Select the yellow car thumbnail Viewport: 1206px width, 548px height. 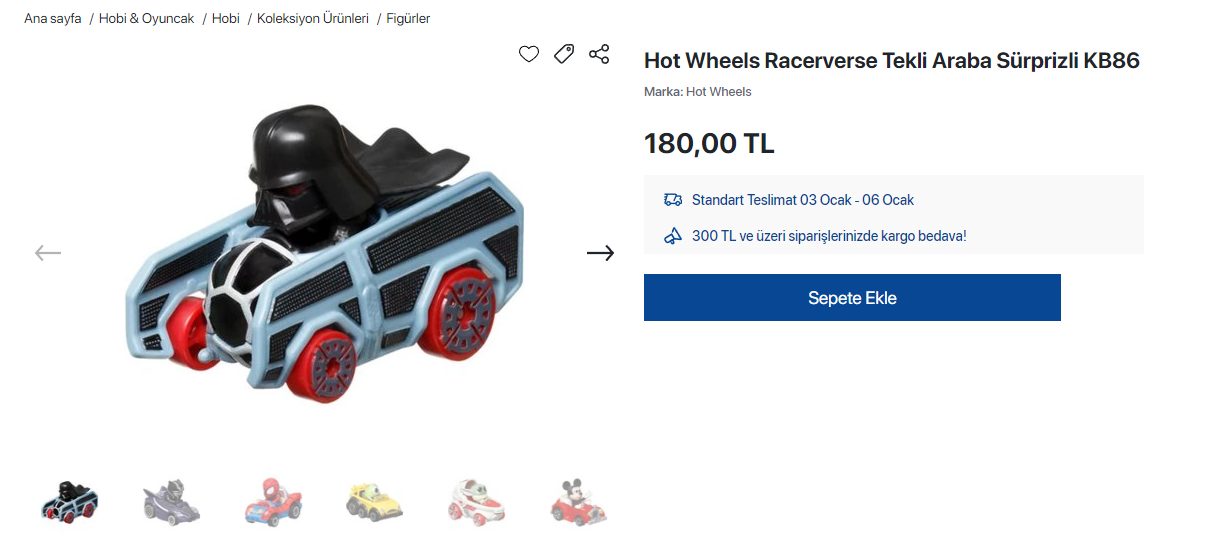(x=375, y=501)
